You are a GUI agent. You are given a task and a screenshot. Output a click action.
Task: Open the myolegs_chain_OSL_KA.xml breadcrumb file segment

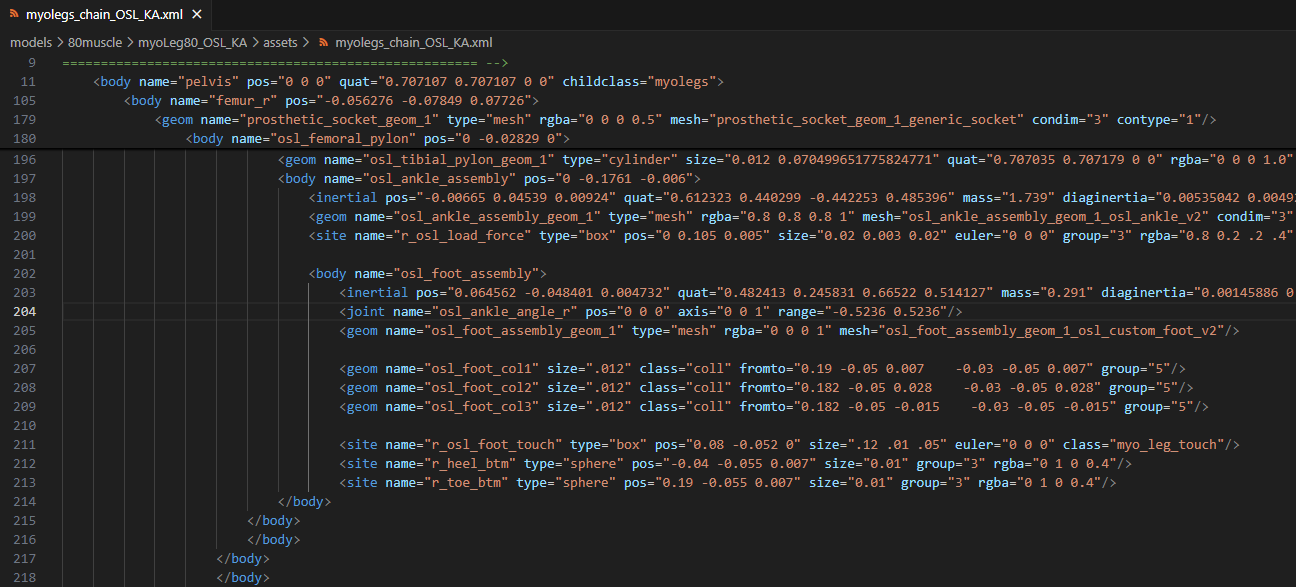414,43
